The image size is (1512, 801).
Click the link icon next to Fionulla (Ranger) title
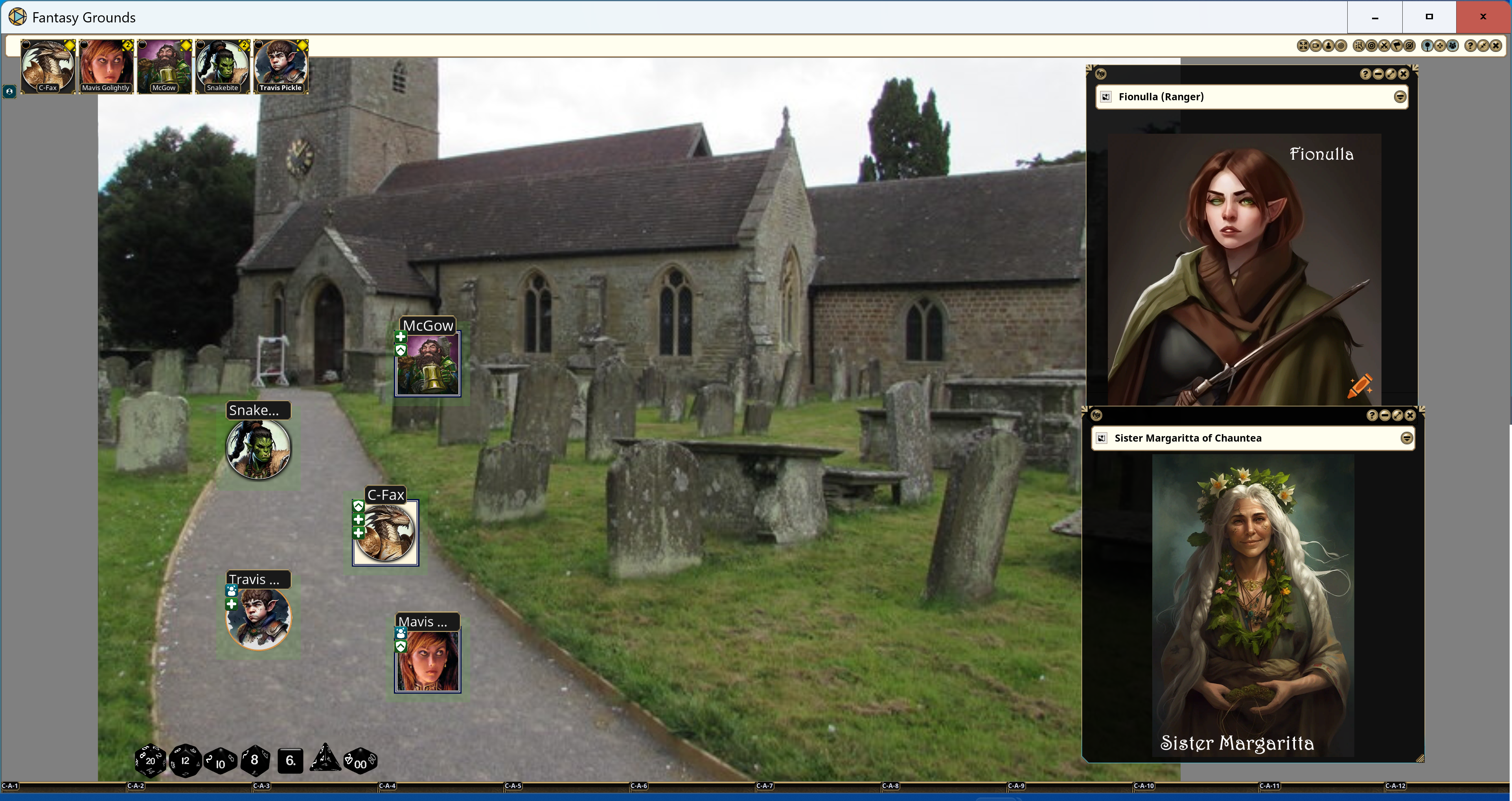click(1106, 96)
